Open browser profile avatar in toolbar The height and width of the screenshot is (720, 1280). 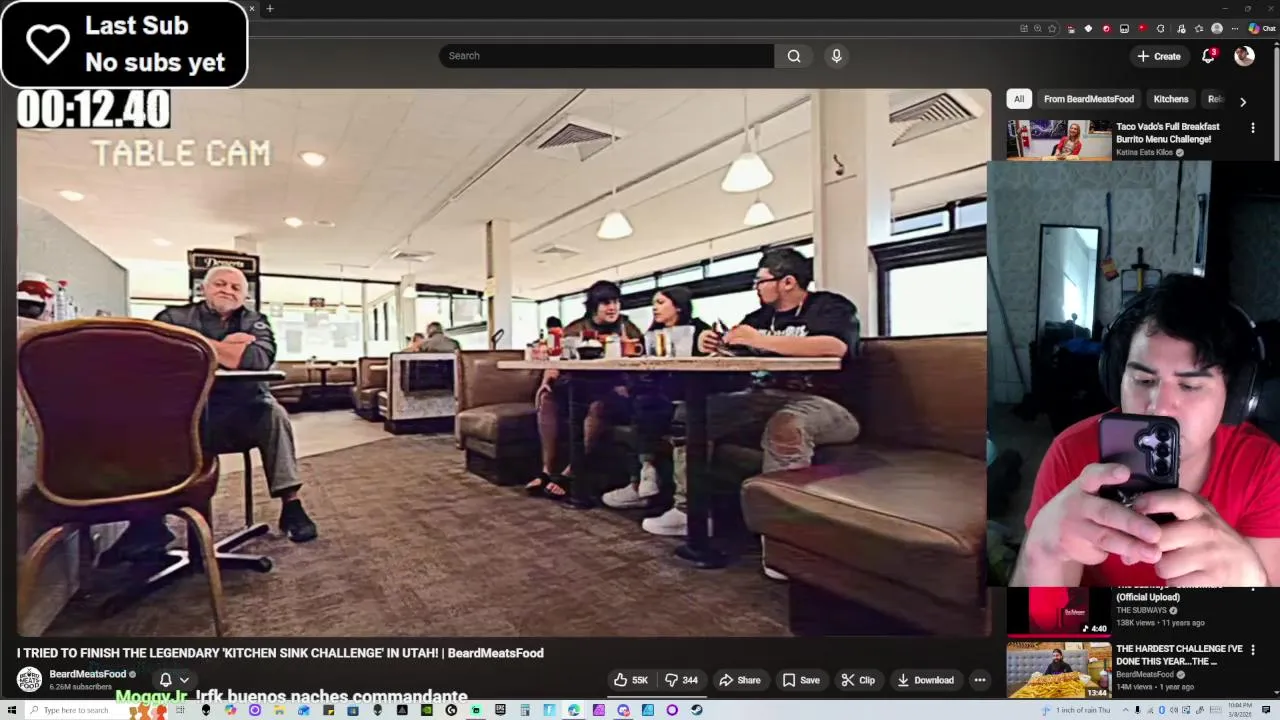pyautogui.click(x=1217, y=29)
